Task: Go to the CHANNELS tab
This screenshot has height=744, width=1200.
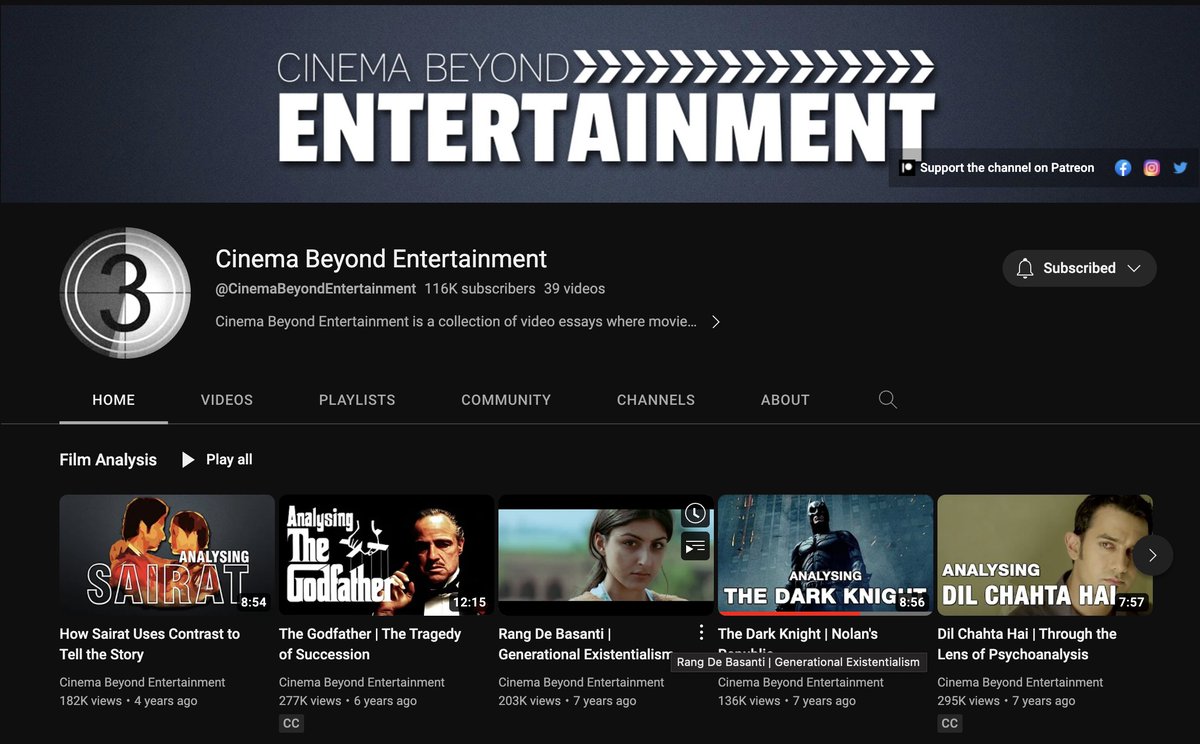Action: (x=656, y=399)
